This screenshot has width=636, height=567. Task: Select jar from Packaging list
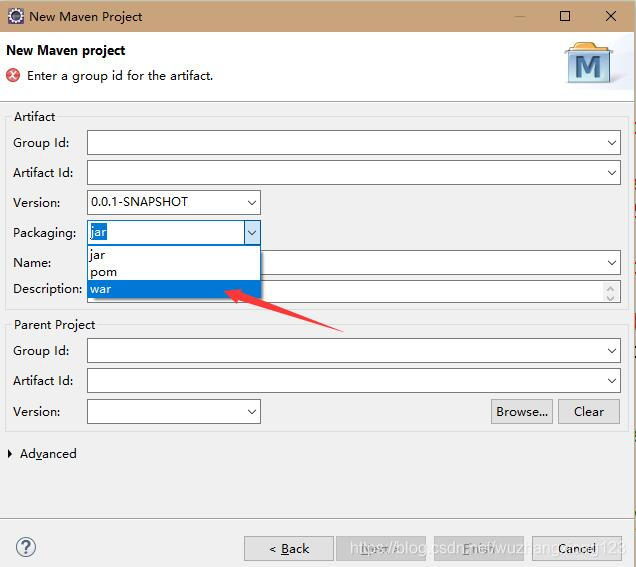tap(174, 255)
